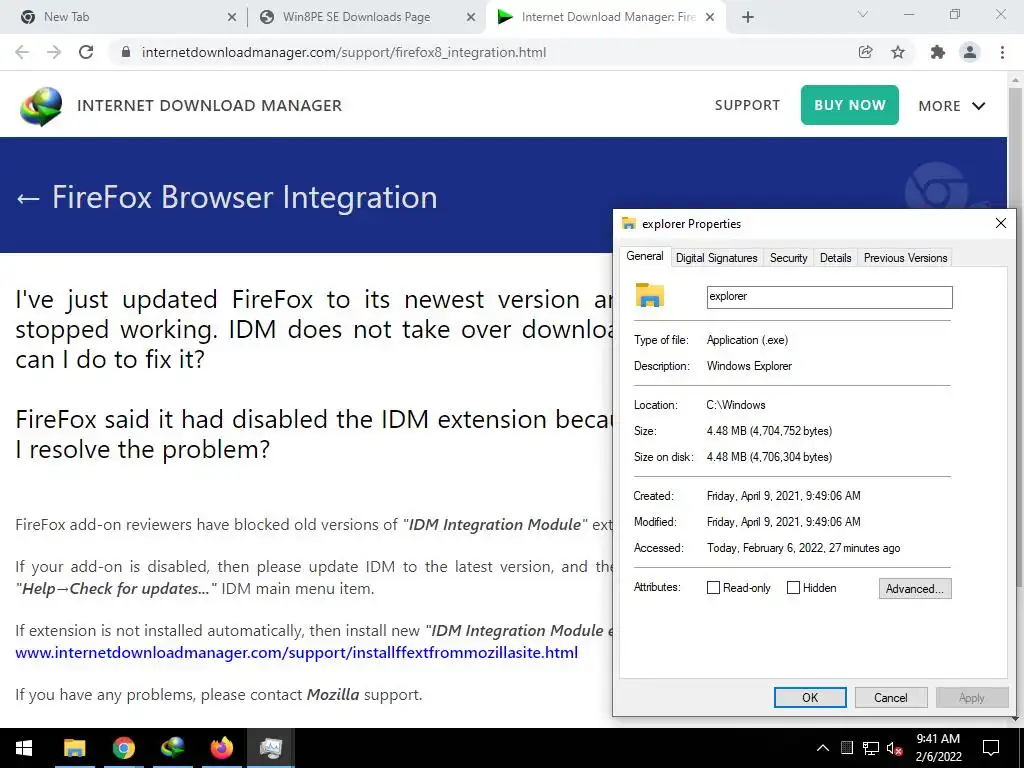The image size is (1024, 768).
Task: Open Internet Download Manager from taskbar
Action: click(172, 748)
